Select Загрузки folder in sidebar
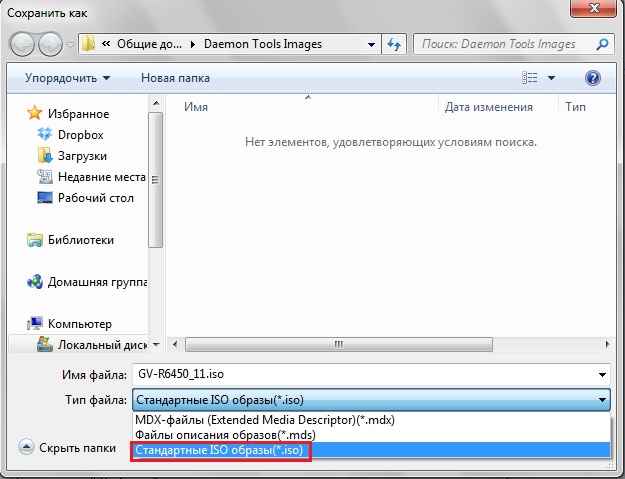625x479 pixels. (82, 155)
